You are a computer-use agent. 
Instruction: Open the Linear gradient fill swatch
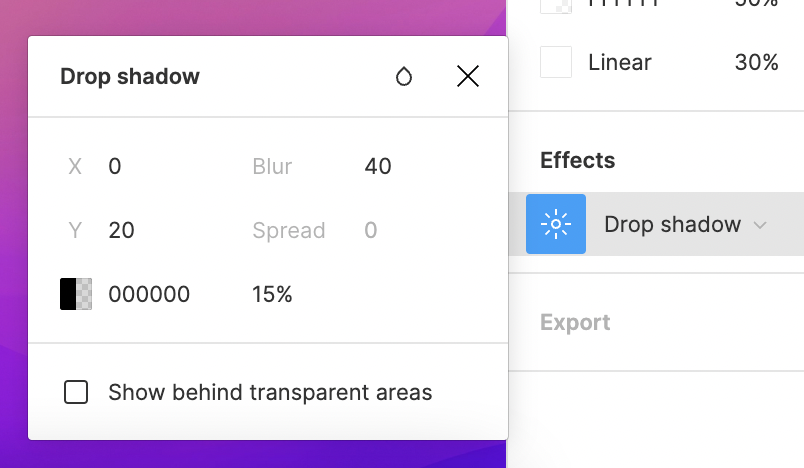click(x=556, y=62)
